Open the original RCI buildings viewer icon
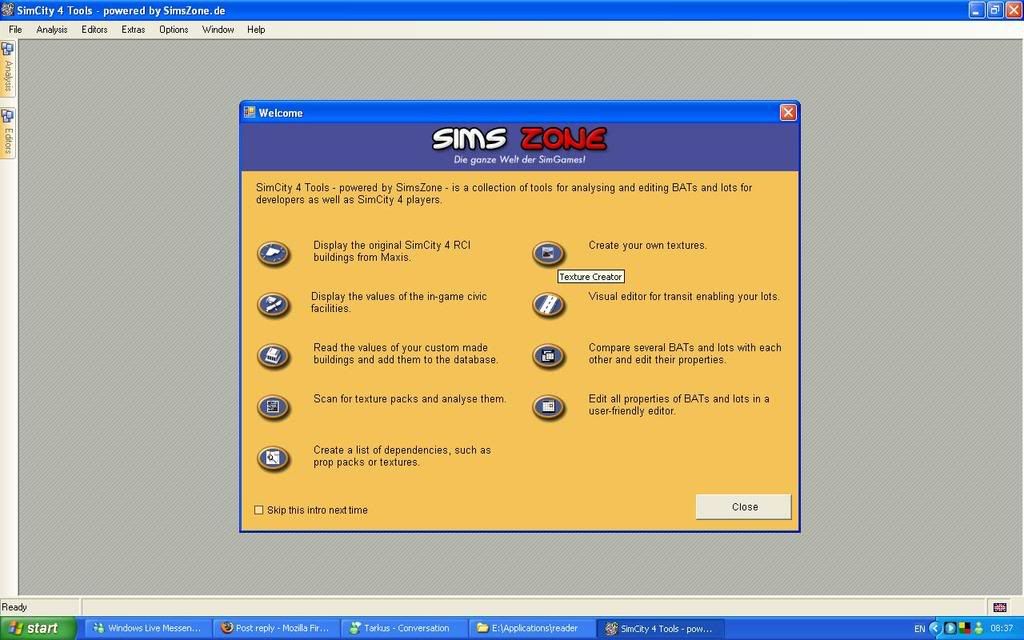 pos(273,253)
